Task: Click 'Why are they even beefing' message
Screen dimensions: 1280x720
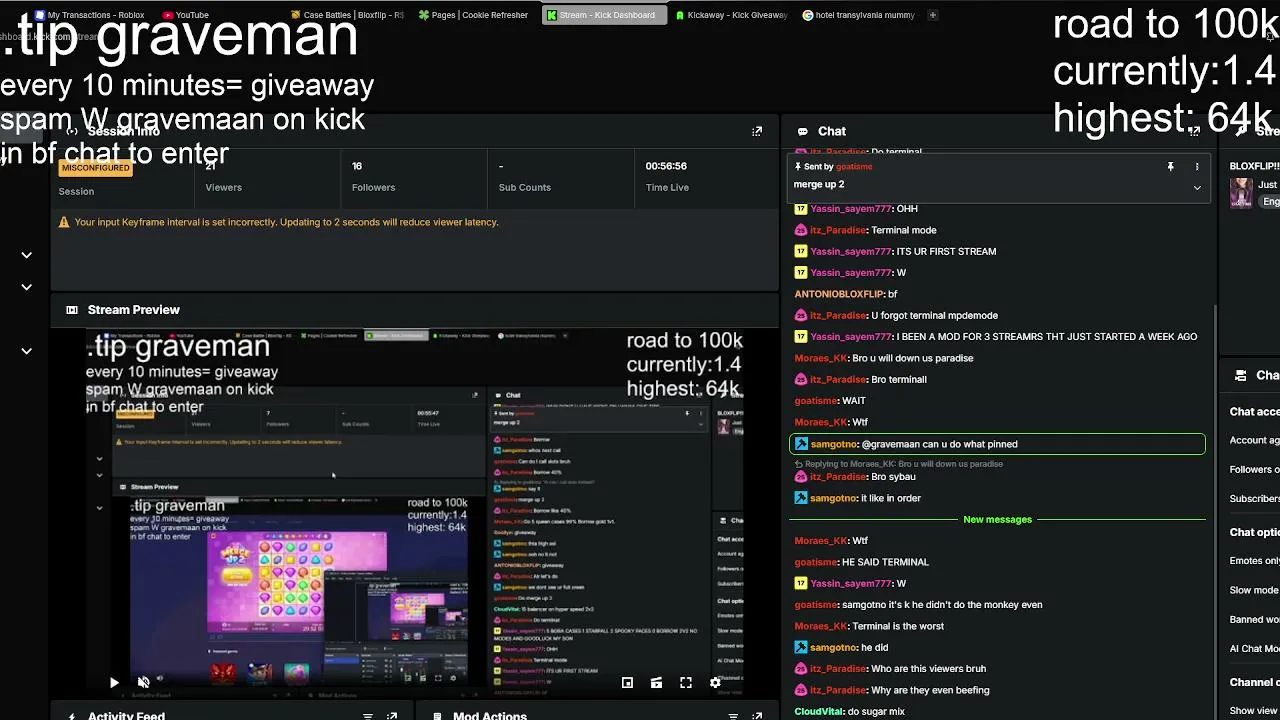Action: click(930, 690)
